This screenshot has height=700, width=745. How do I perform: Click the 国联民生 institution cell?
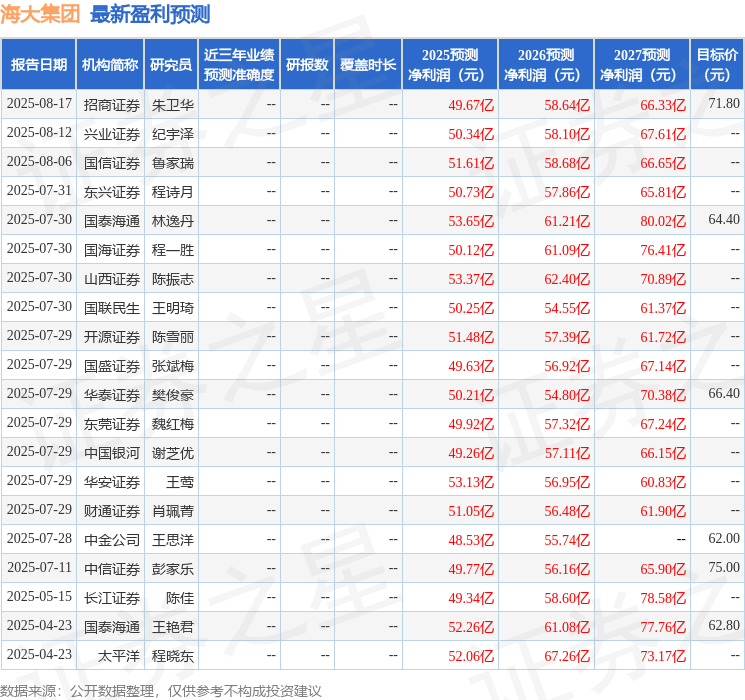click(x=112, y=308)
